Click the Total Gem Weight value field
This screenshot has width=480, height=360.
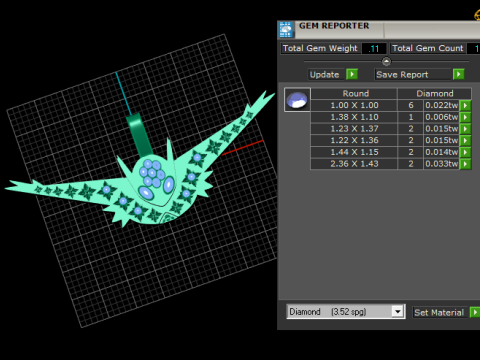click(374, 49)
